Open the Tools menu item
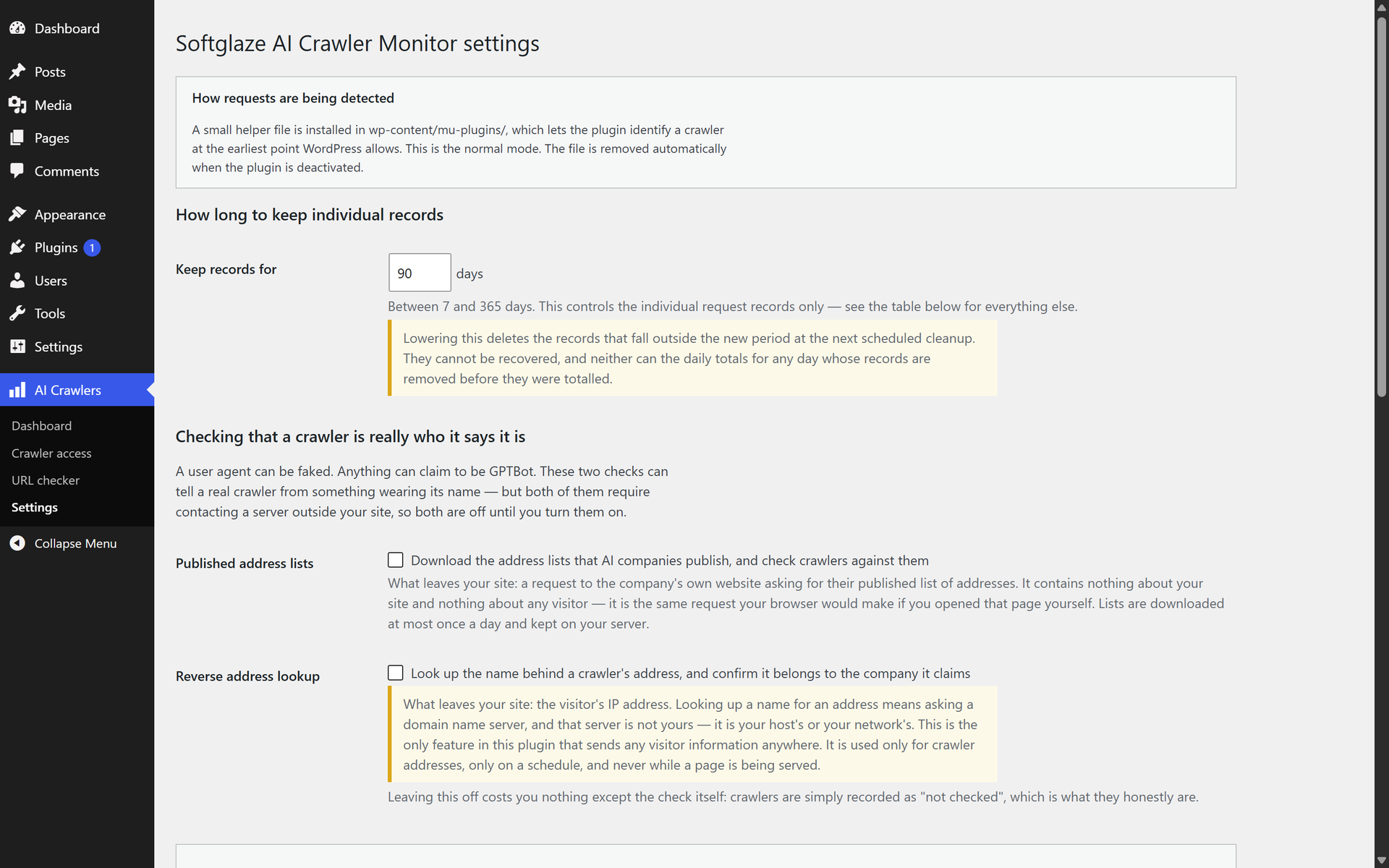 77,313
